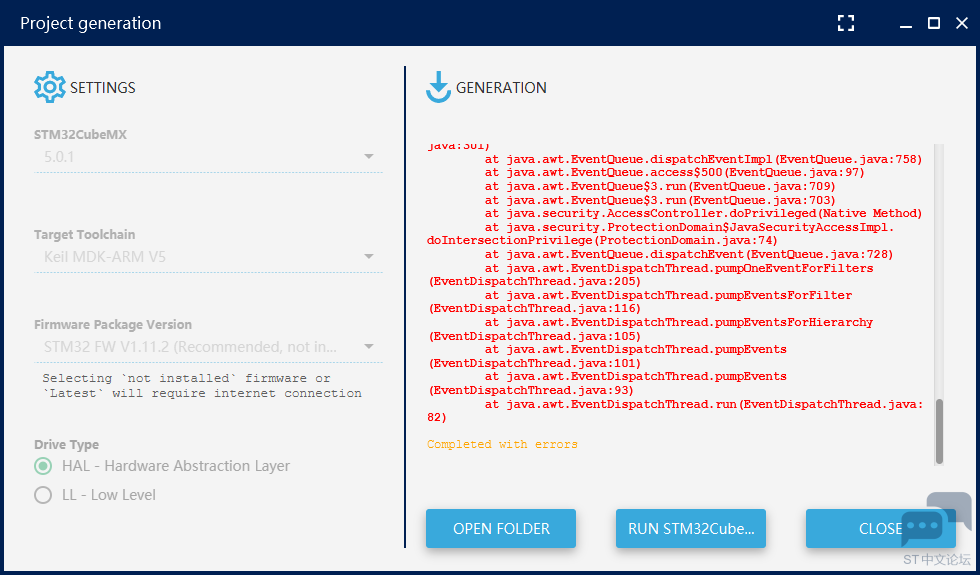Click the 'Selecting `not installed` firmware' note
Viewport: 980px width, 575px height.
[202, 386]
